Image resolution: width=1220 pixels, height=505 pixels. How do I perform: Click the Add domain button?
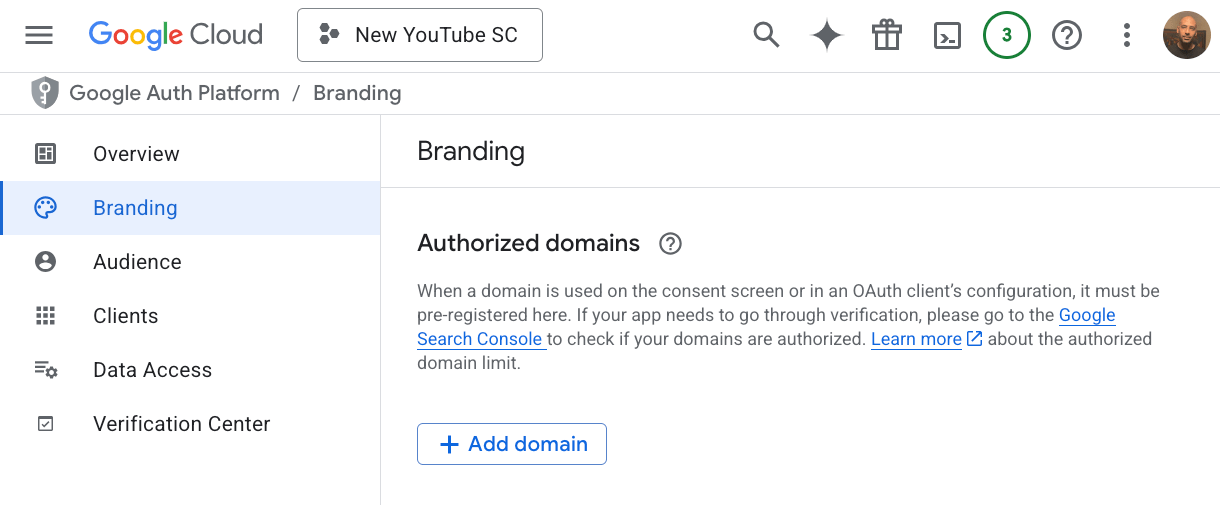(x=512, y=444)
